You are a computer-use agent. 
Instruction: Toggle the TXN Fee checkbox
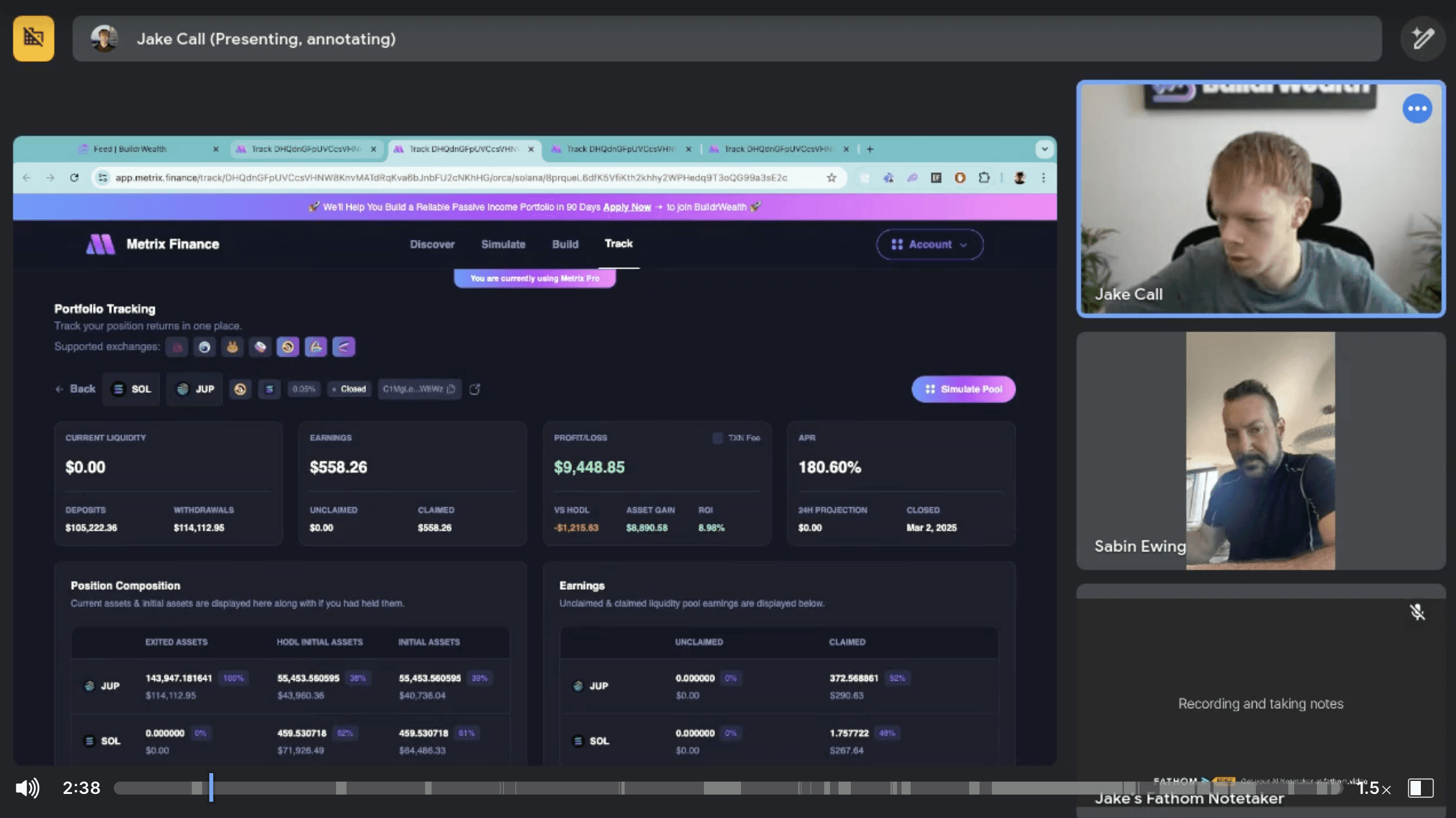718,438
